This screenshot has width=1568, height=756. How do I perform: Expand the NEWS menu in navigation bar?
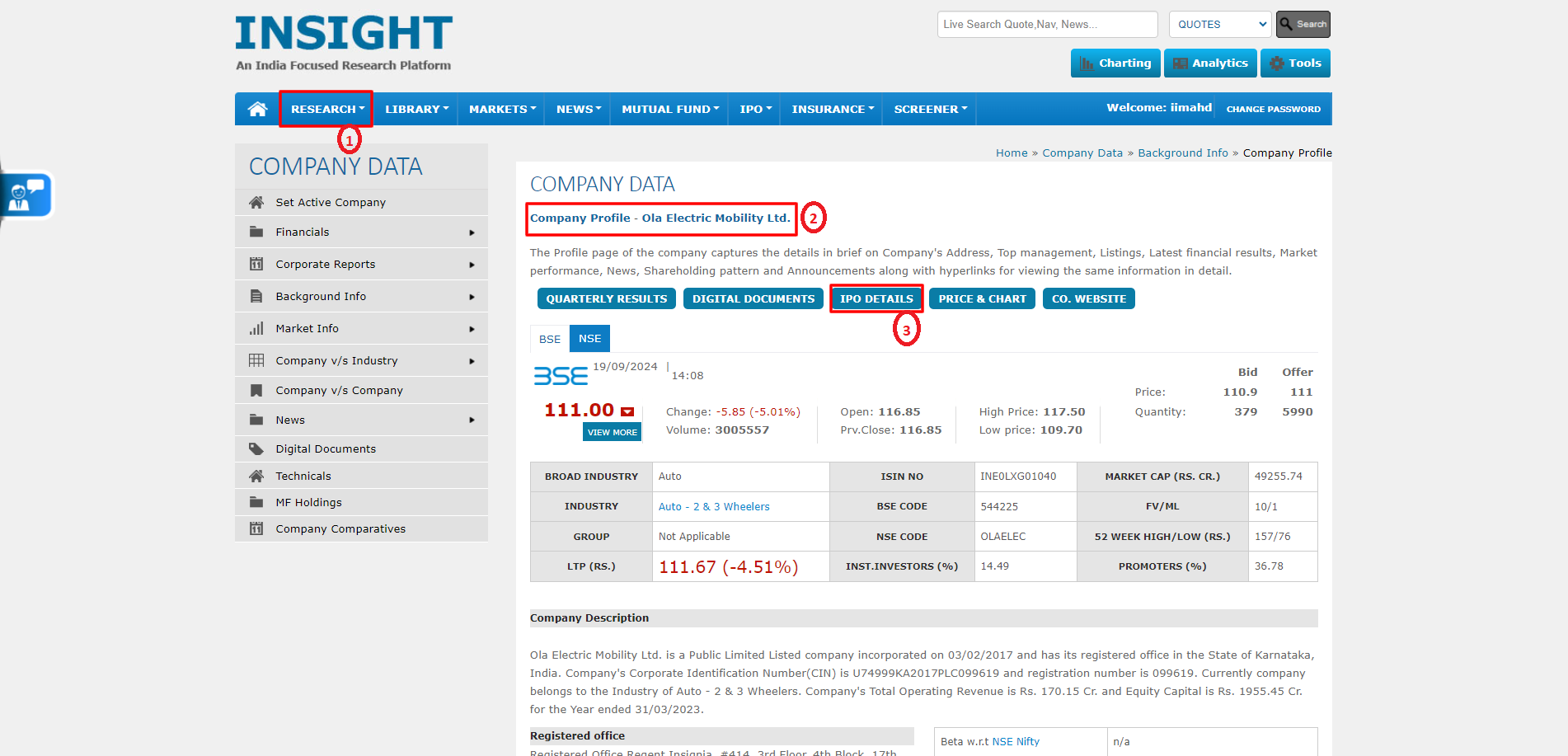click(578, 109)
